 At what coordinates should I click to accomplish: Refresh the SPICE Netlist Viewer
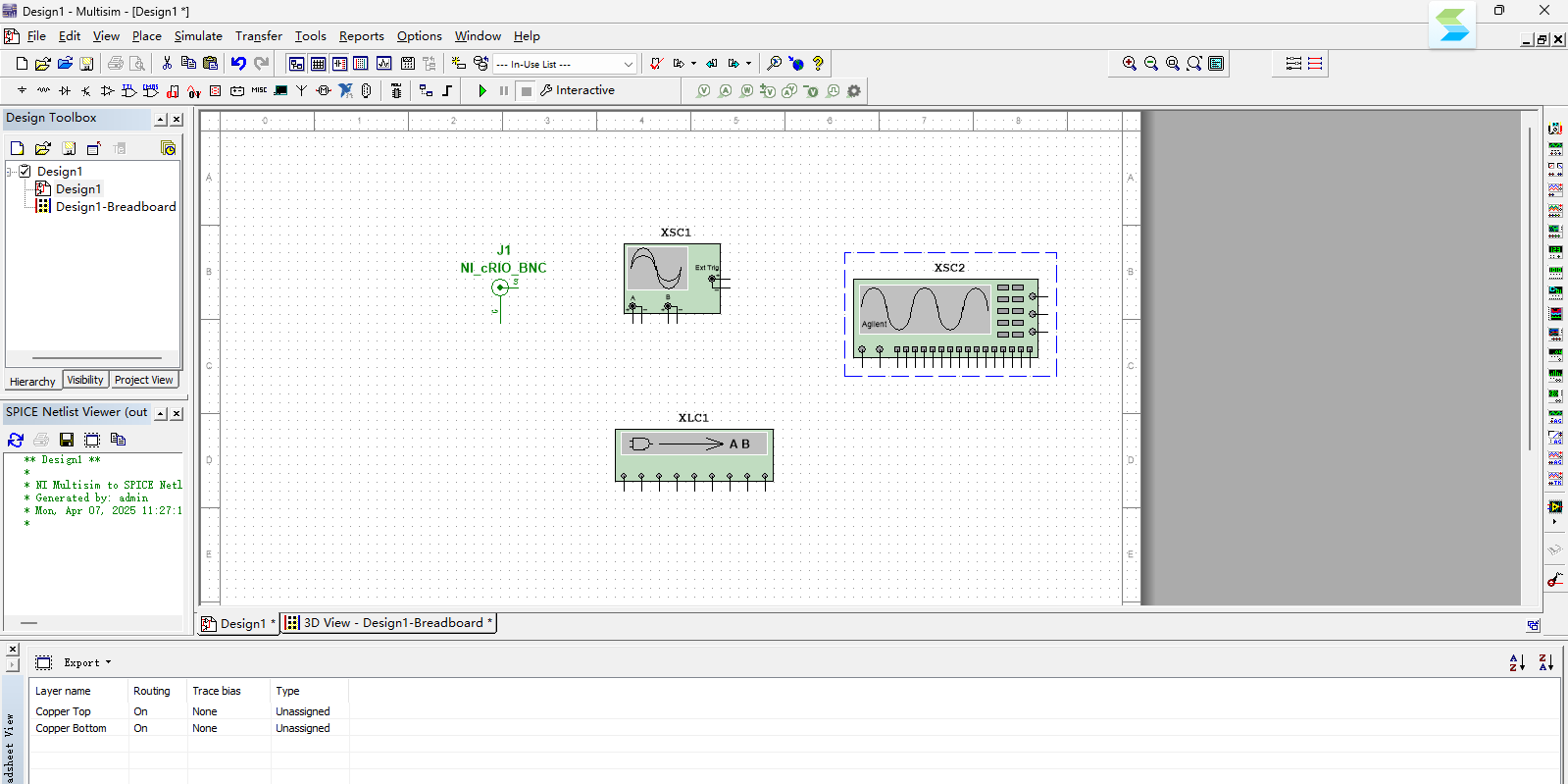[16, 440]
